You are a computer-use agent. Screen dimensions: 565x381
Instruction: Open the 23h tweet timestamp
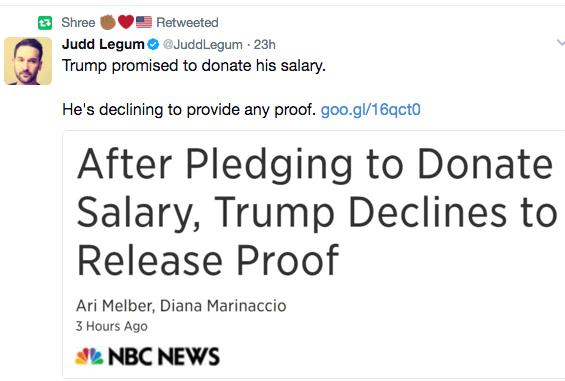(x=264, y=45)
